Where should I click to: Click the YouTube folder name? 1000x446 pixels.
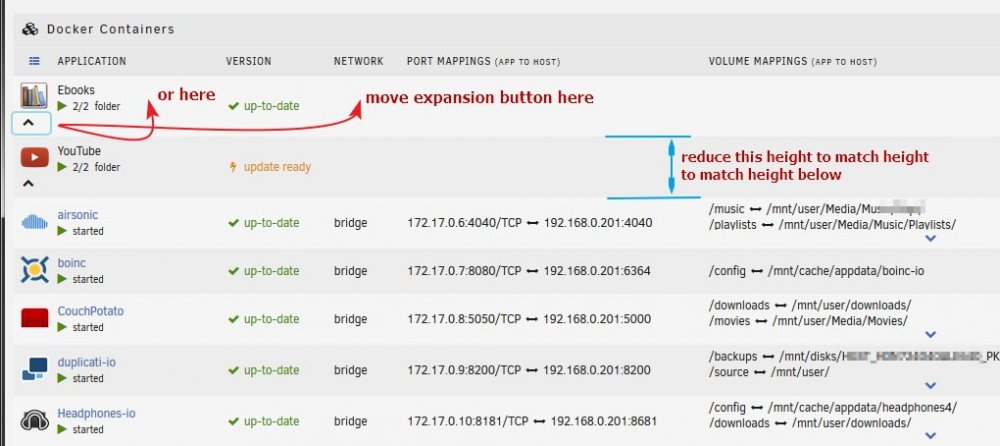point(79,151)
